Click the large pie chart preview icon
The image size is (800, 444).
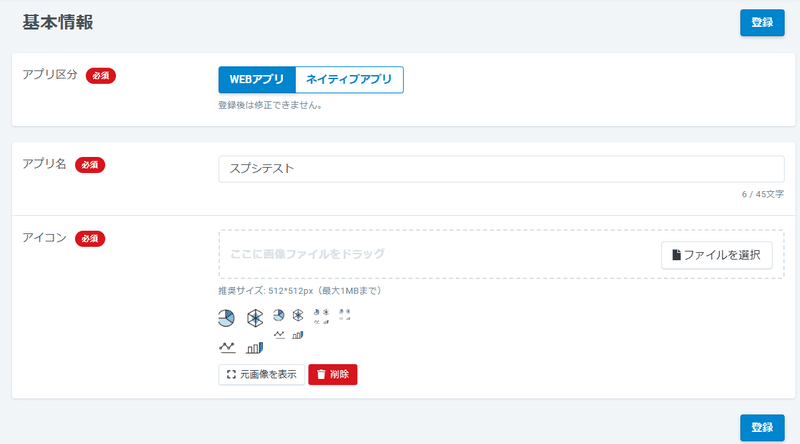tap(227, 318)
